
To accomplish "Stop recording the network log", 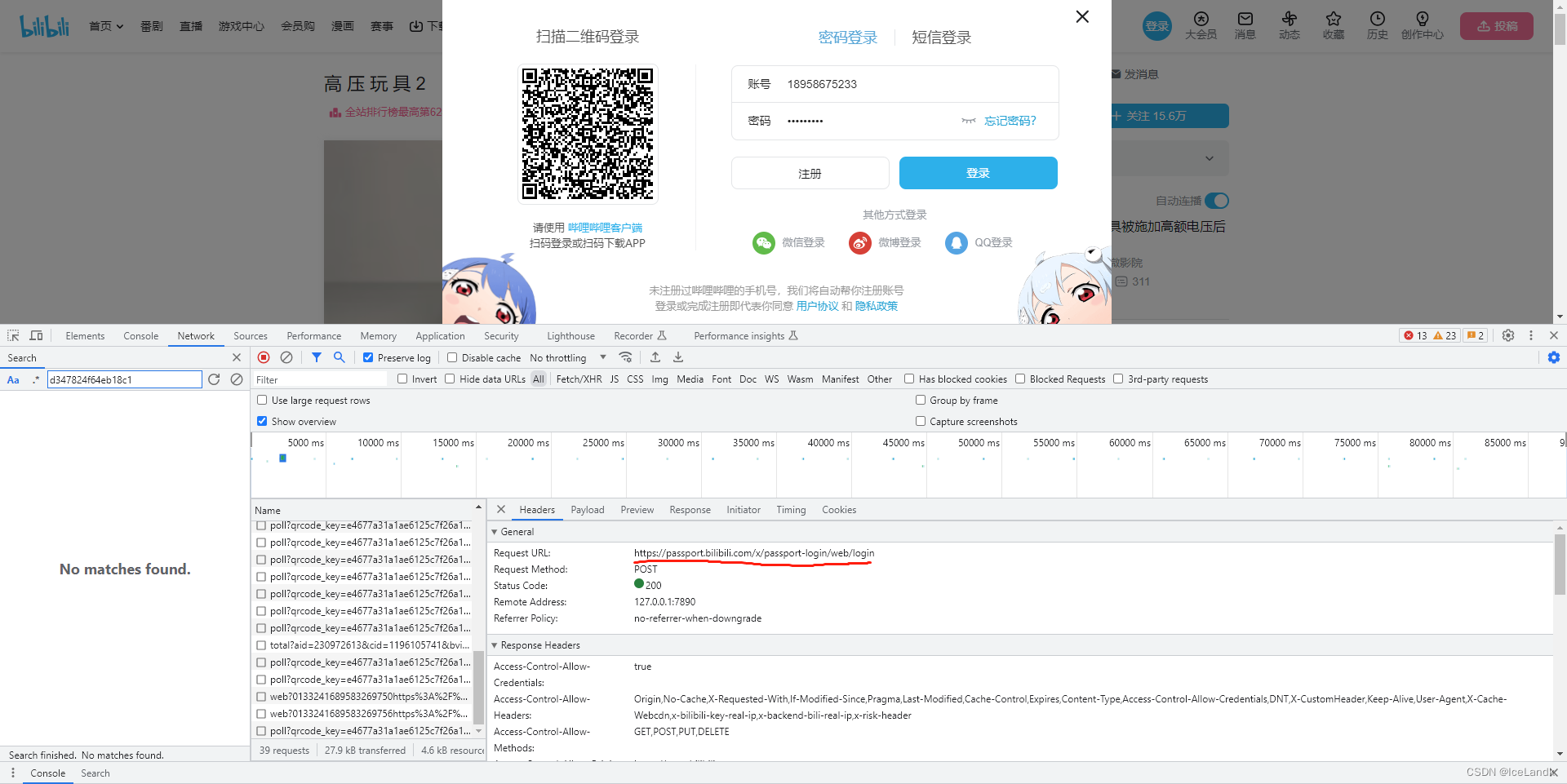I will tap(263, 357).
